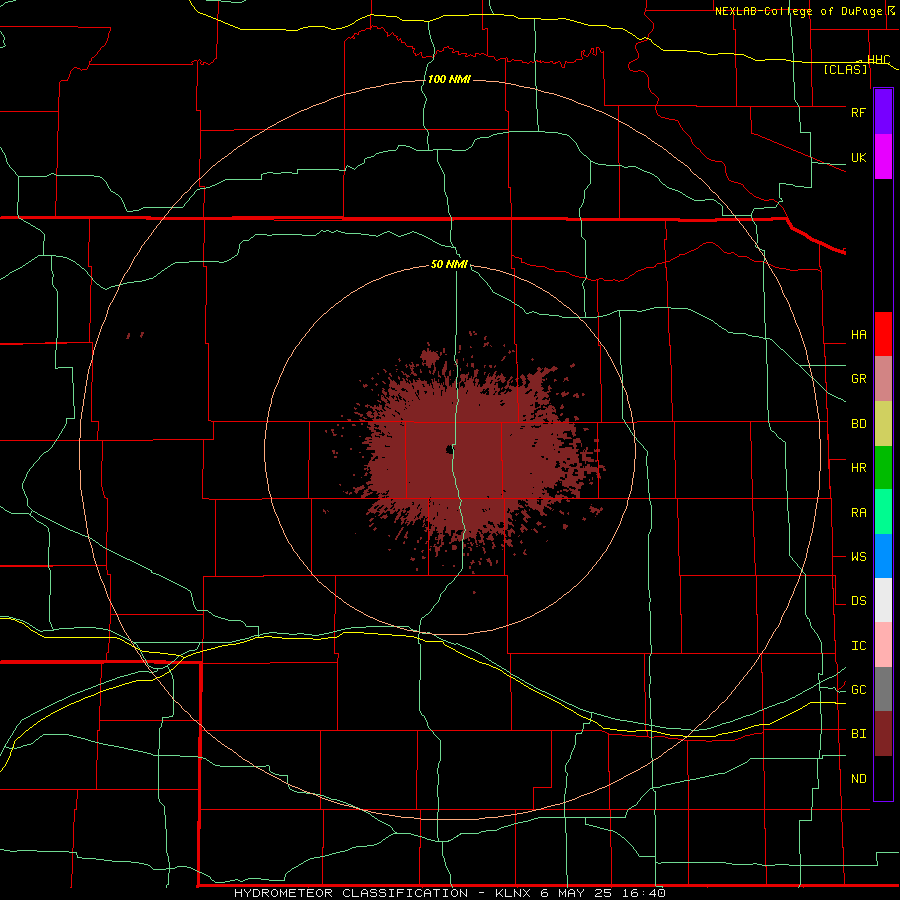The width and height of the screenshot is (900, 900).
Task: Click the "ND" legend label
Action: coord(858,778)
